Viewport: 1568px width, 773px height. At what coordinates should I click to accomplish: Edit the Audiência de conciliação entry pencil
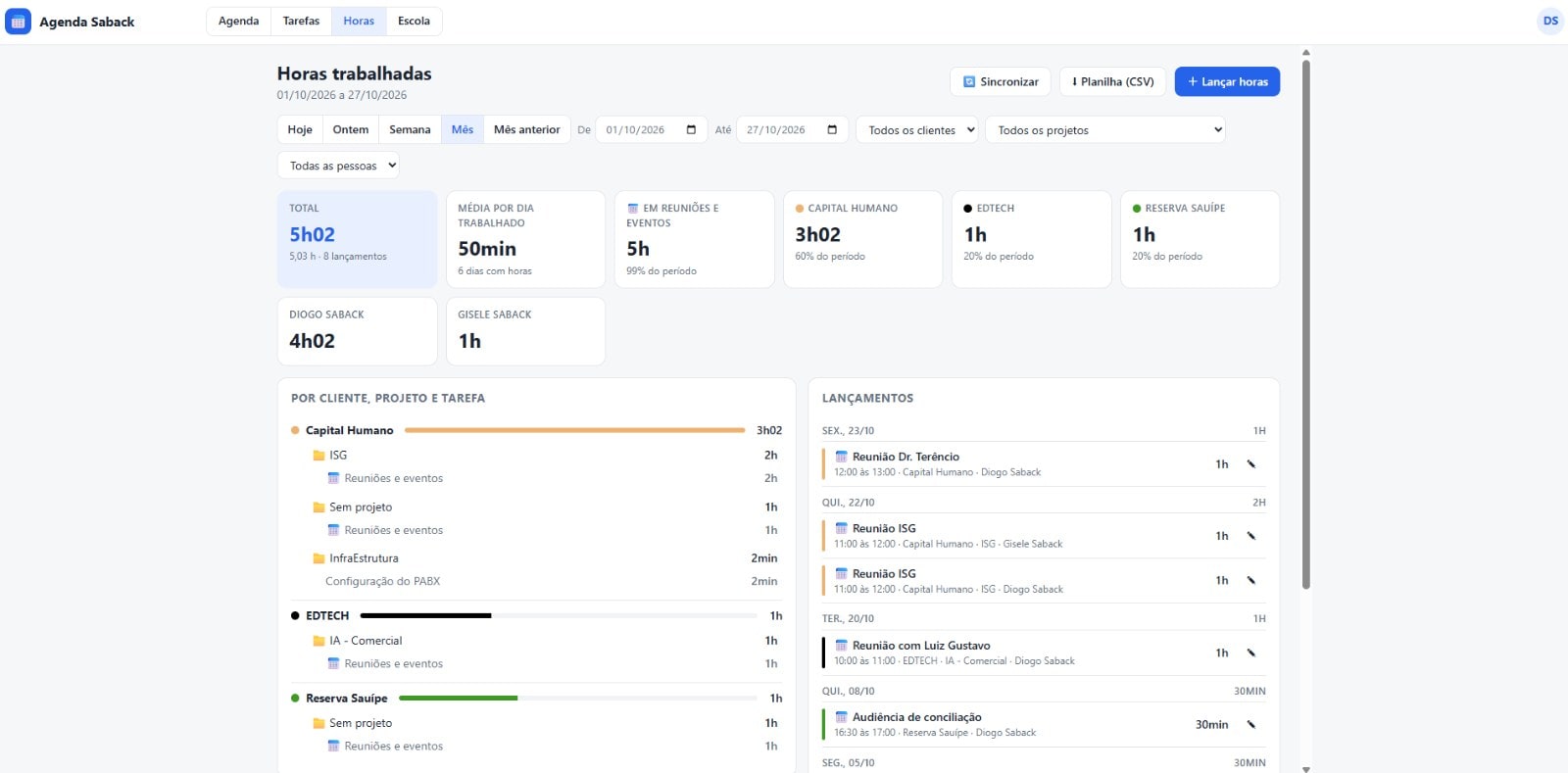(x=1251, y=725)
